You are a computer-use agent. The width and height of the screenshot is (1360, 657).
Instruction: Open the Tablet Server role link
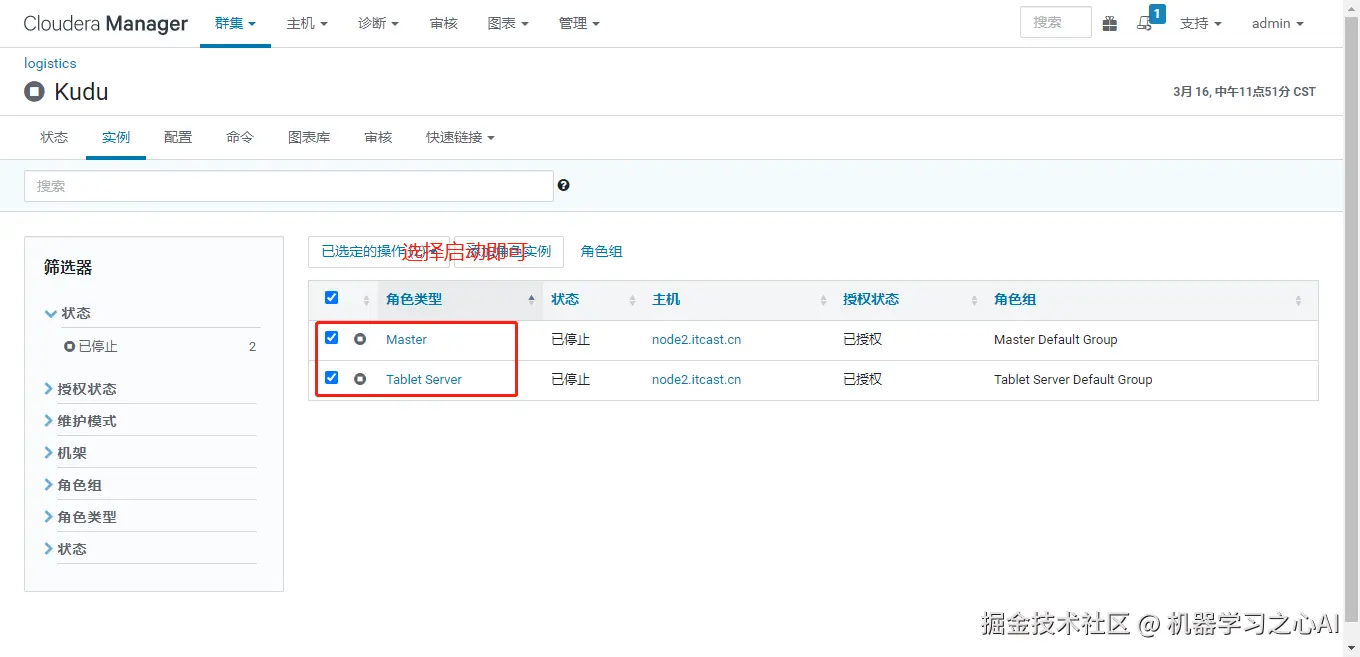424,379
